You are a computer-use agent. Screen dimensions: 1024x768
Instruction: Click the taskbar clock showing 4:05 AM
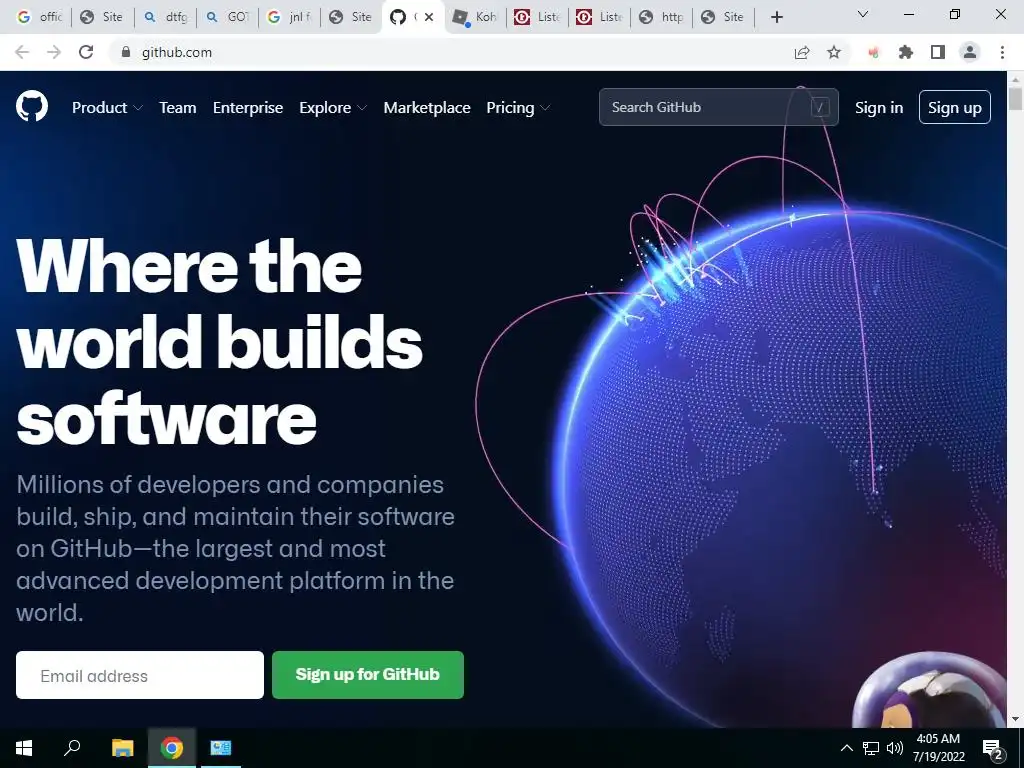[x=938, y=748]
